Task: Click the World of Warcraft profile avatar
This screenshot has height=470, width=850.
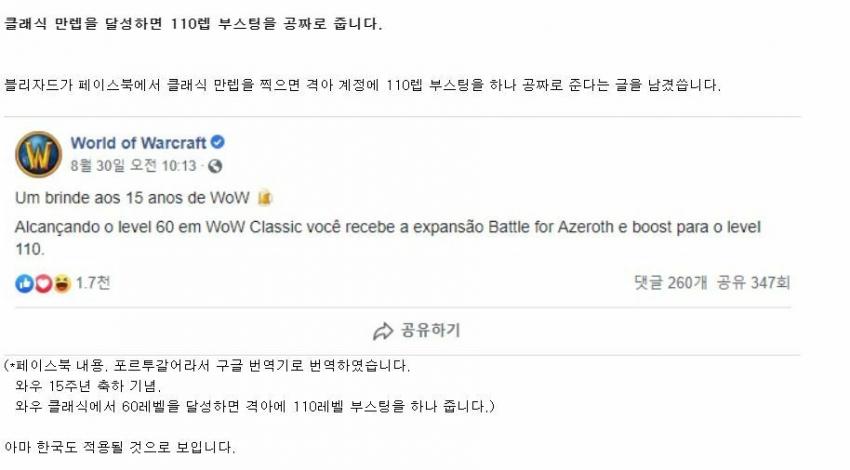Action: 38,154
